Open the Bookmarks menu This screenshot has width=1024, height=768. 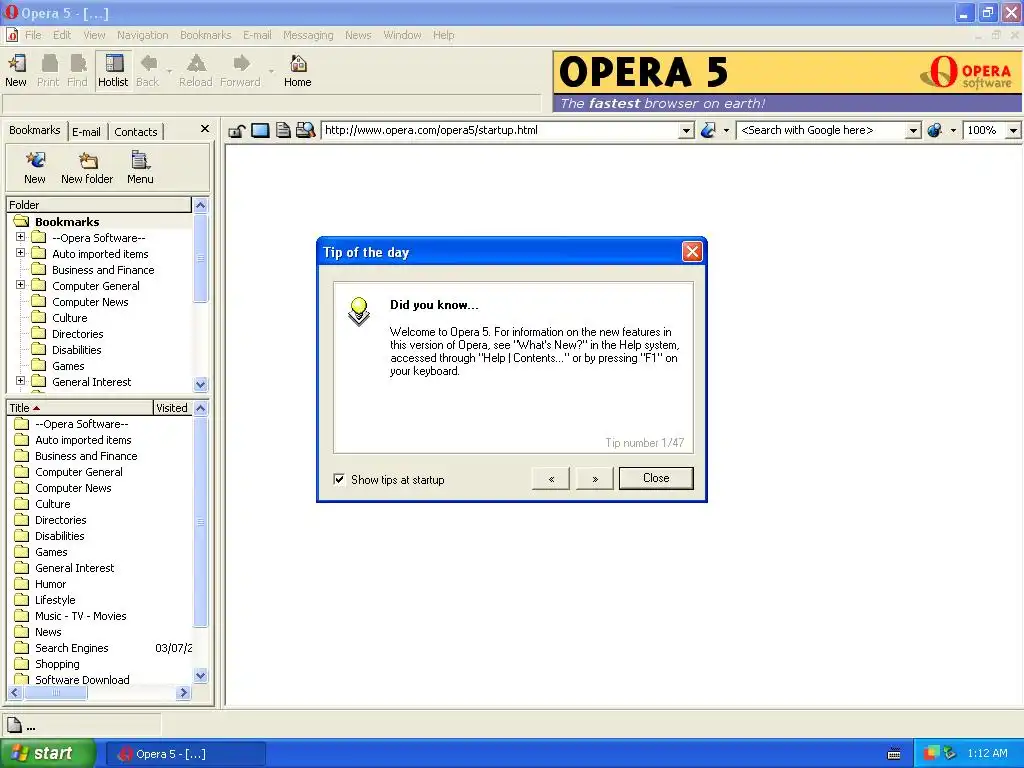click(206, 35)
